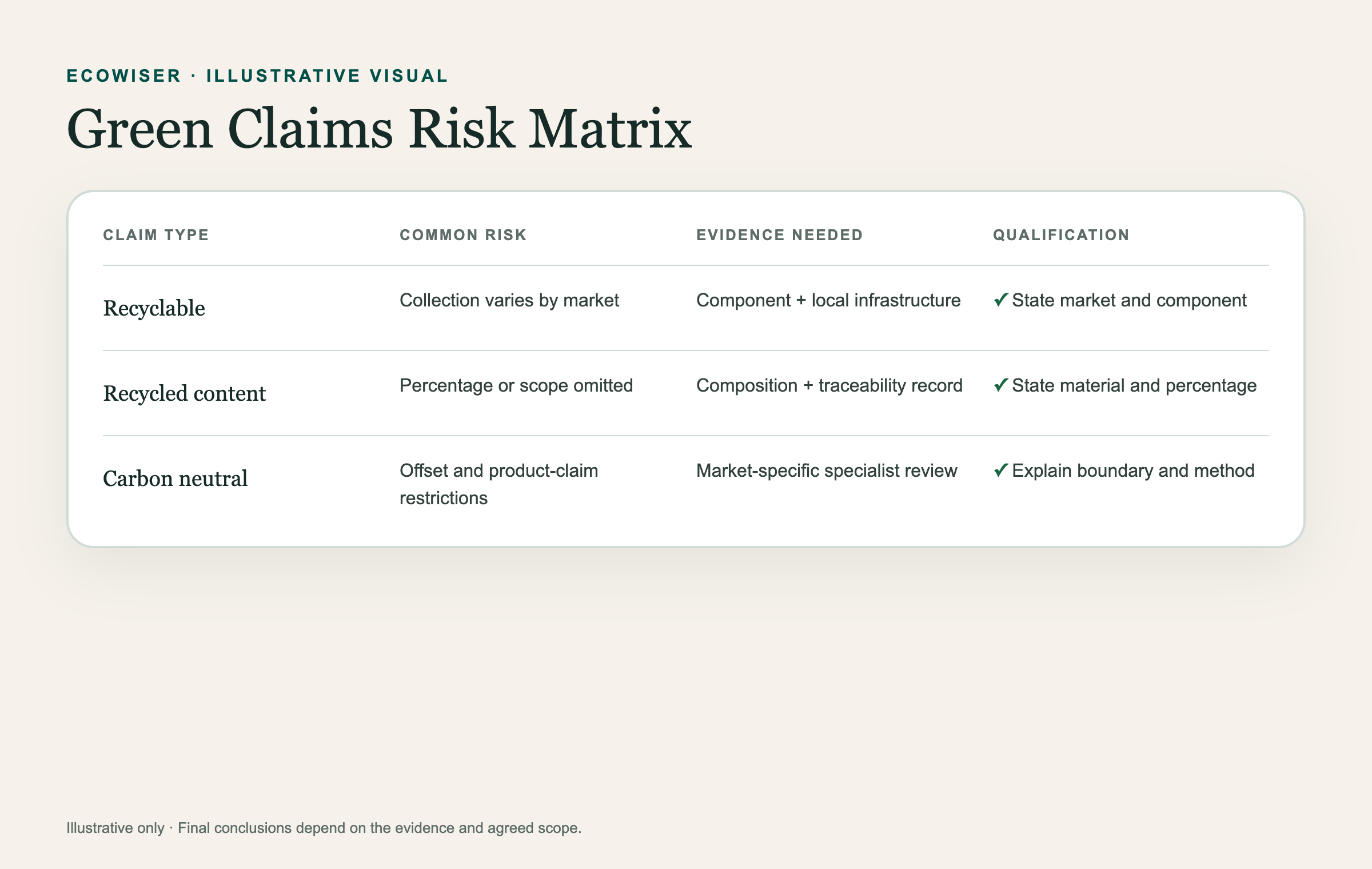Click the Collection varies by market cell
The width and height of the screenshot is (1372, 869).
point(509,301)
